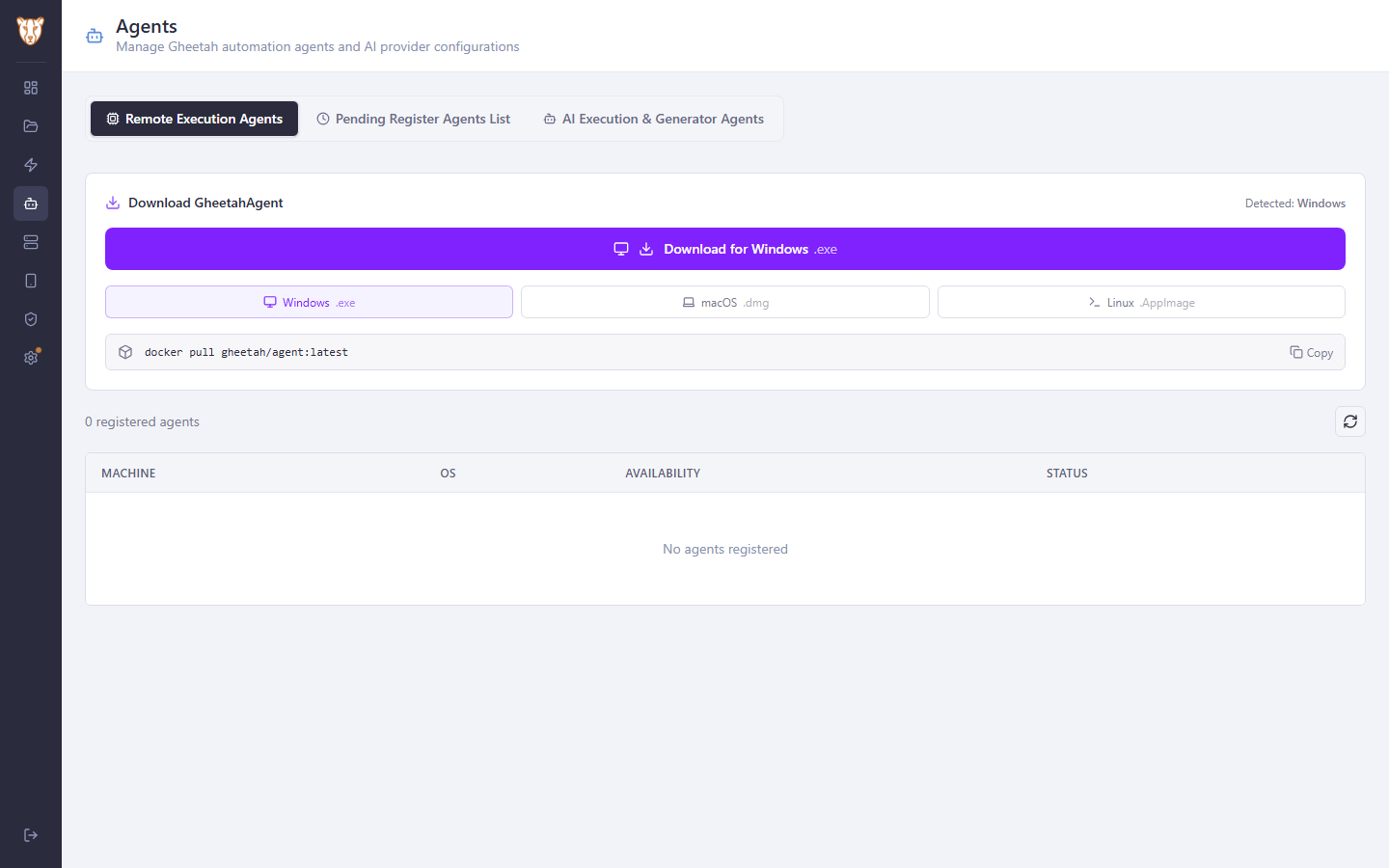This screenshot has height=868, width=1389.
Task: Copy the docker pull command
Action: pyautogui.click(x=1312, y=352)
